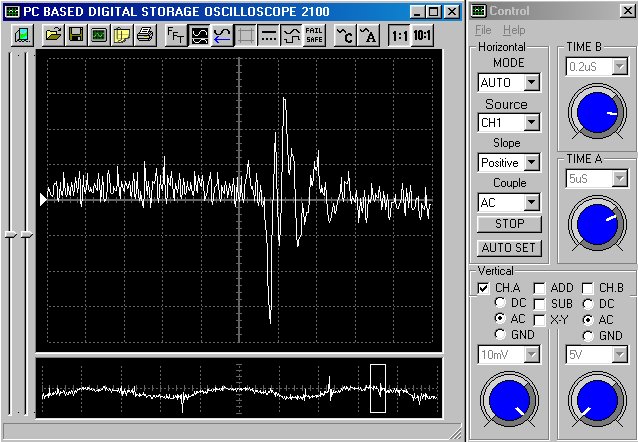Click the Save floppy disk icon
Screen dimensions: 638x442
(x=76, y=35)
